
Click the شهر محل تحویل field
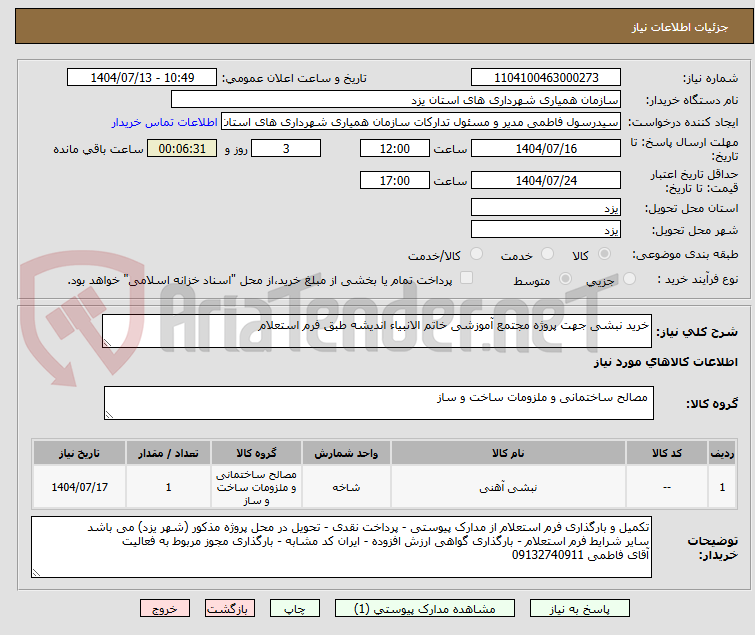[546, 230]
